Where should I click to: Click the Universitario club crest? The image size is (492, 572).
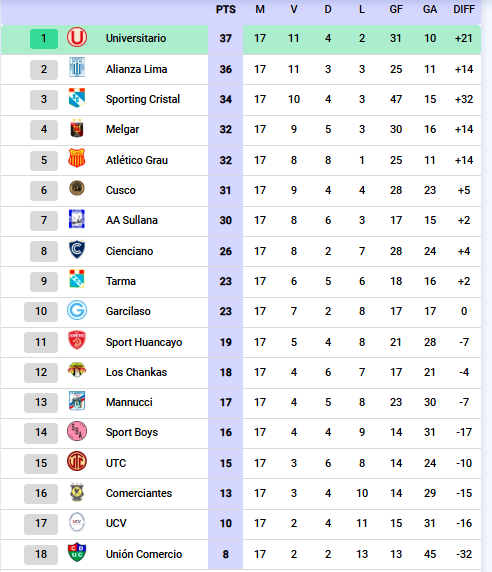[77, 38]
